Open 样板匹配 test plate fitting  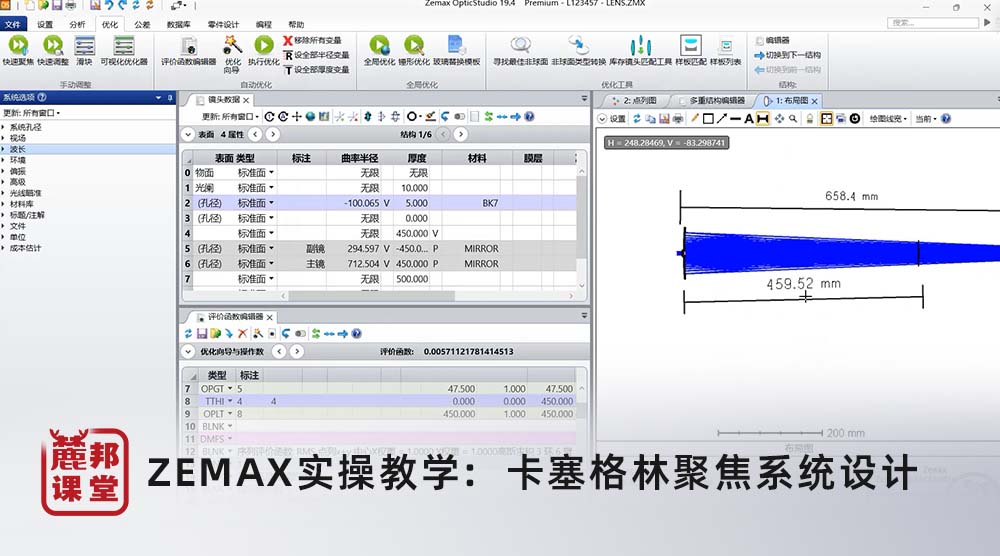click(691, 50)
